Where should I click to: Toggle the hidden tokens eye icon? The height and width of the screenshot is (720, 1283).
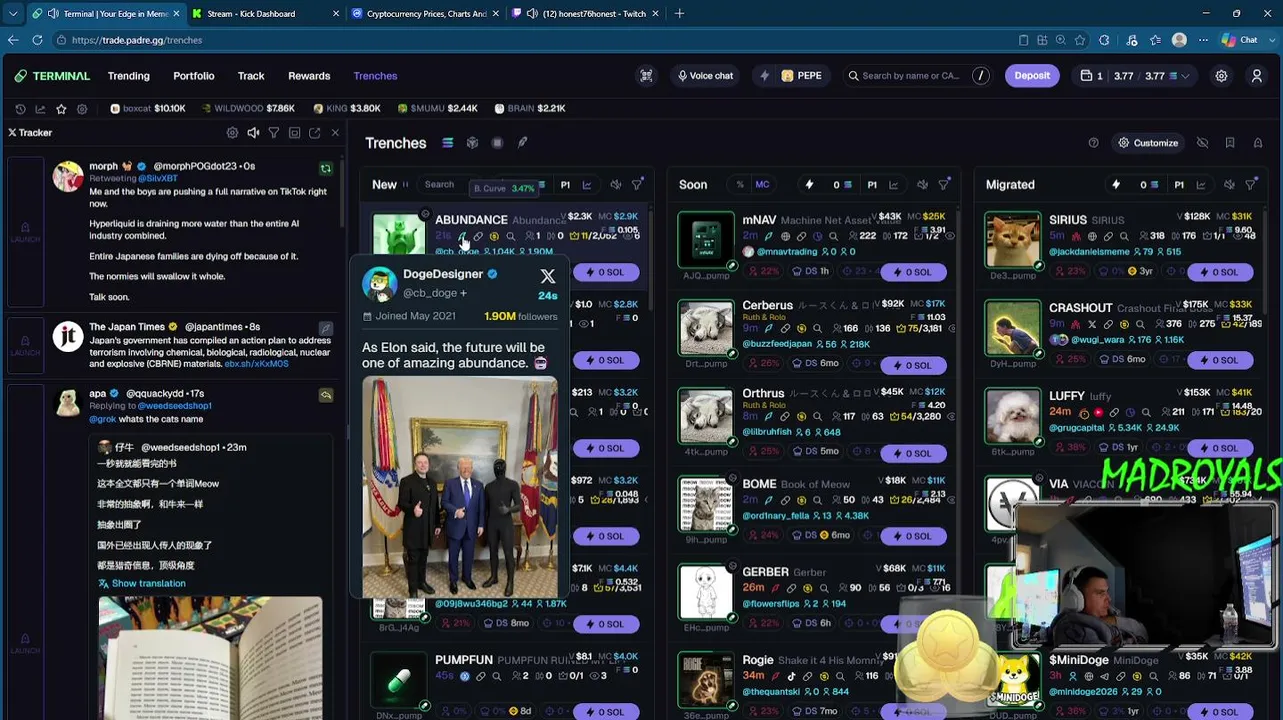[1202, 143]
